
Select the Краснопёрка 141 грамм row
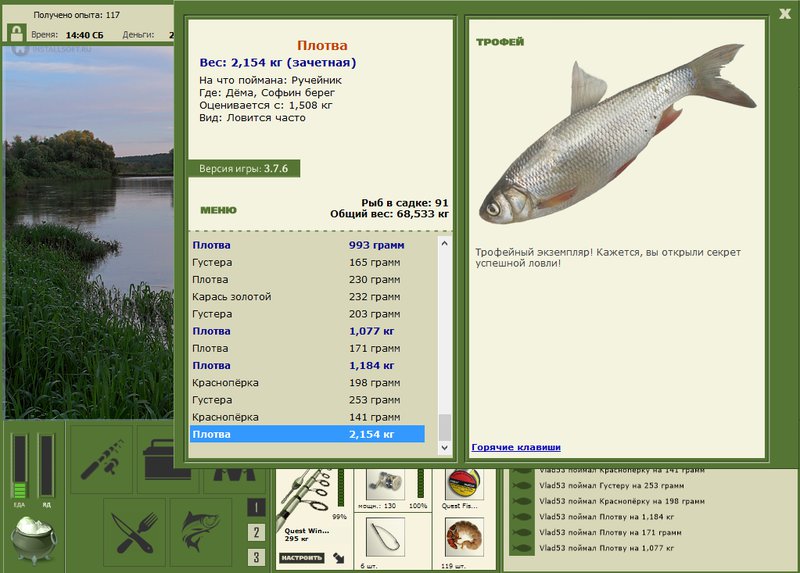(307, 417)
